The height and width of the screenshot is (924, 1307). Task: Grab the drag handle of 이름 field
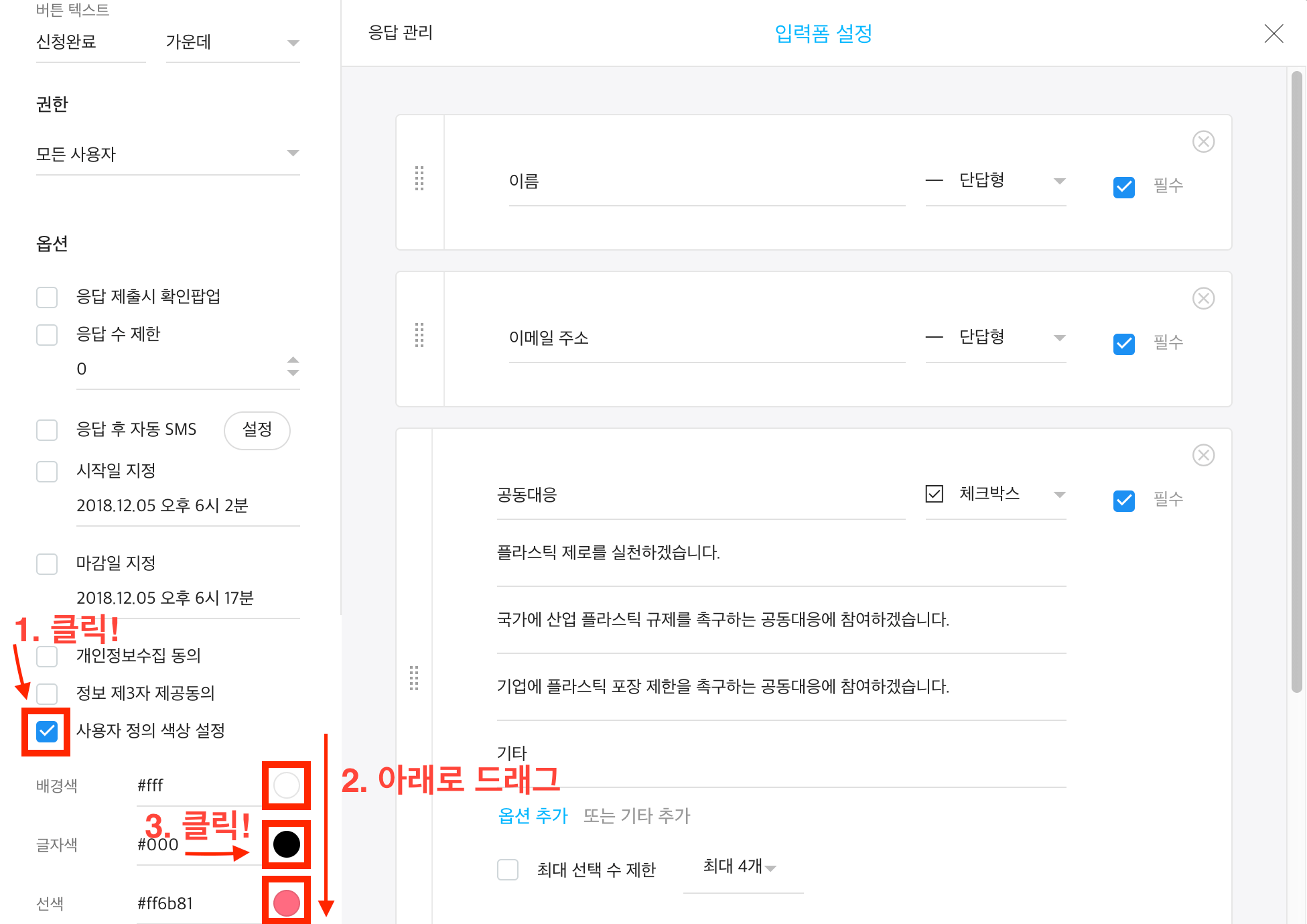coord(419,179)
